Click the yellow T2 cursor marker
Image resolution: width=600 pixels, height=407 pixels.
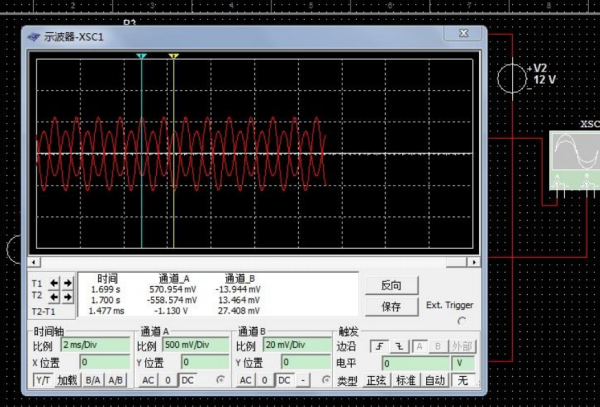(173, 56)
